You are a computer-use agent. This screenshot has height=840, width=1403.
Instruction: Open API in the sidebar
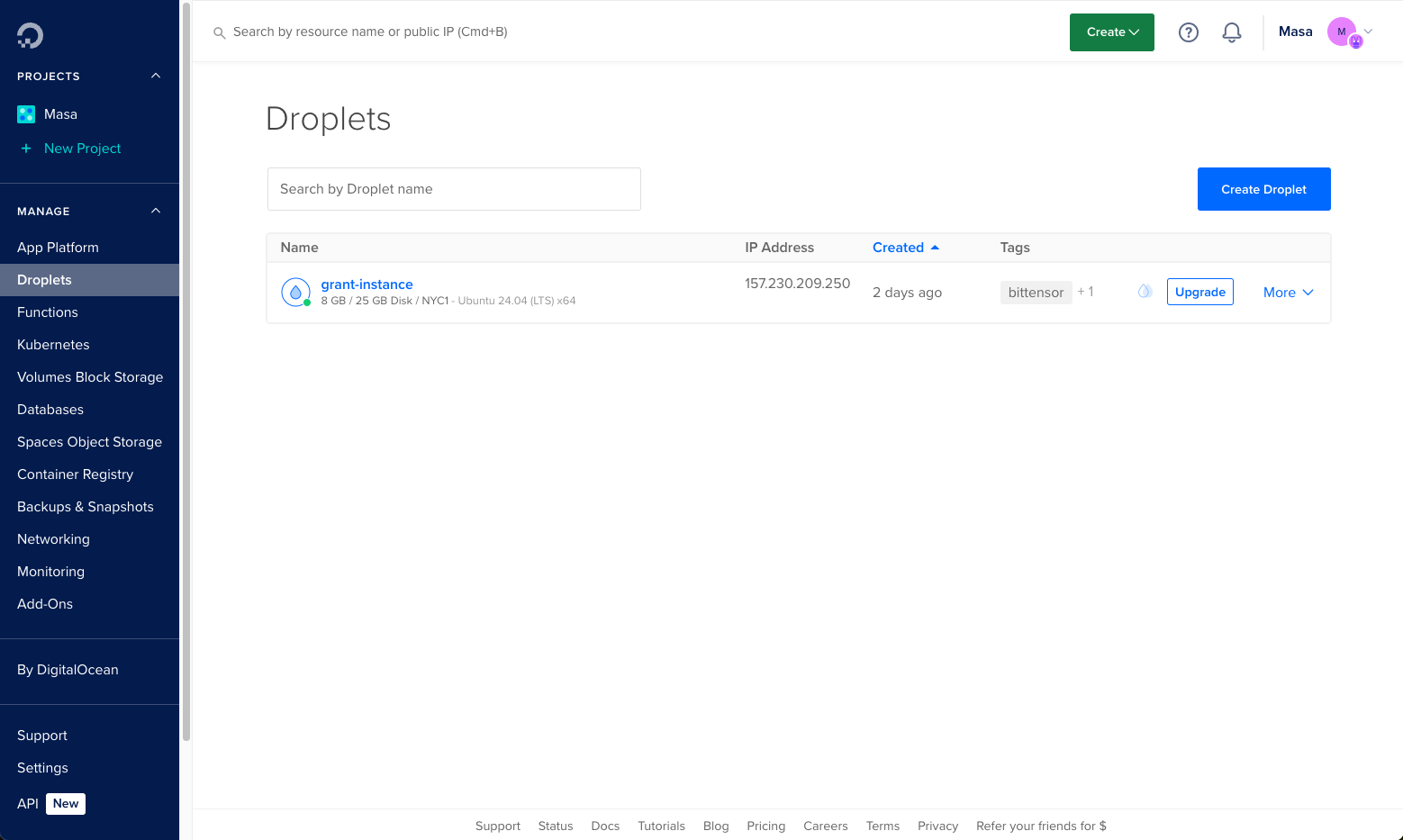click(x=28, y=804)
